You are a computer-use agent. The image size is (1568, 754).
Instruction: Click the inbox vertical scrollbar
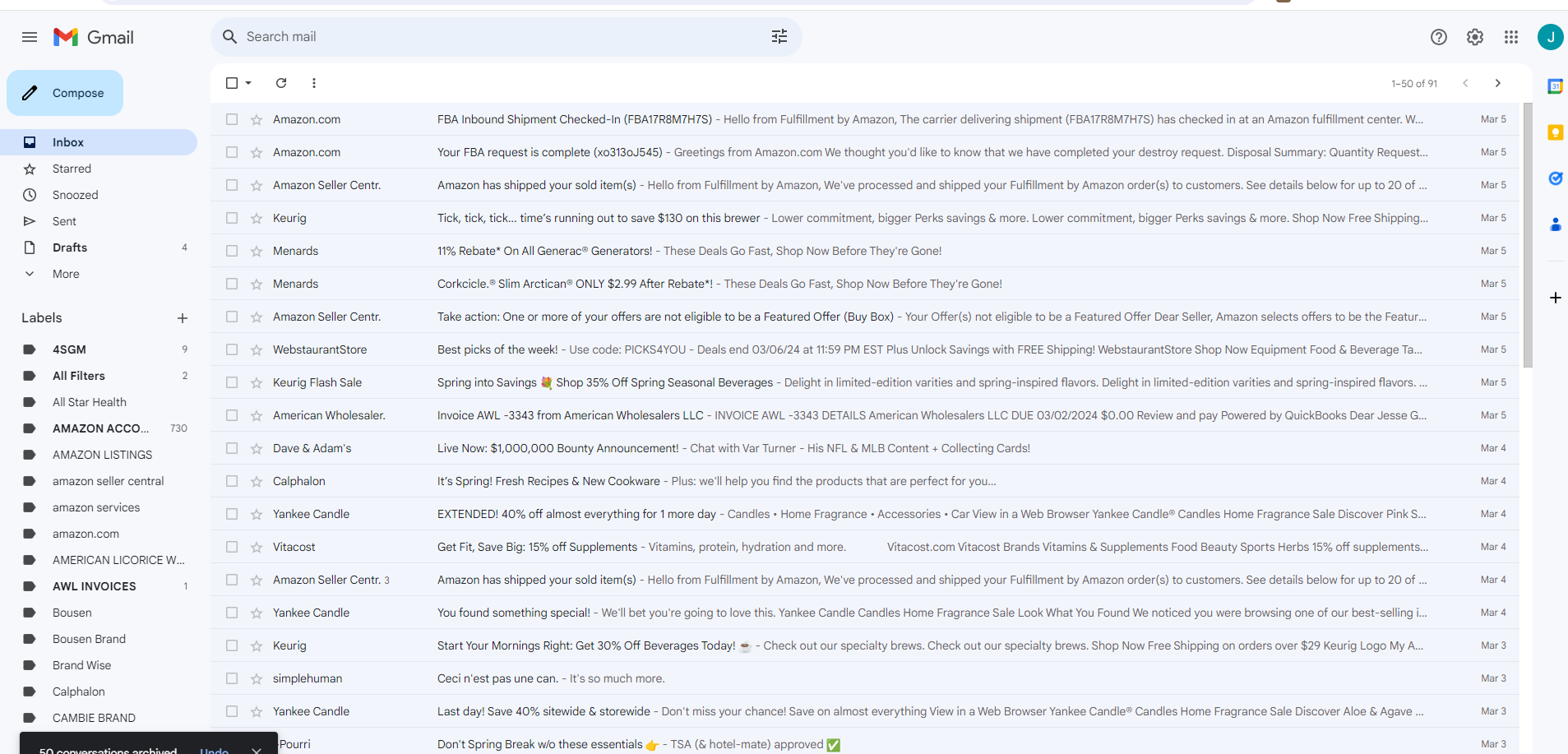coord(1528,234)
